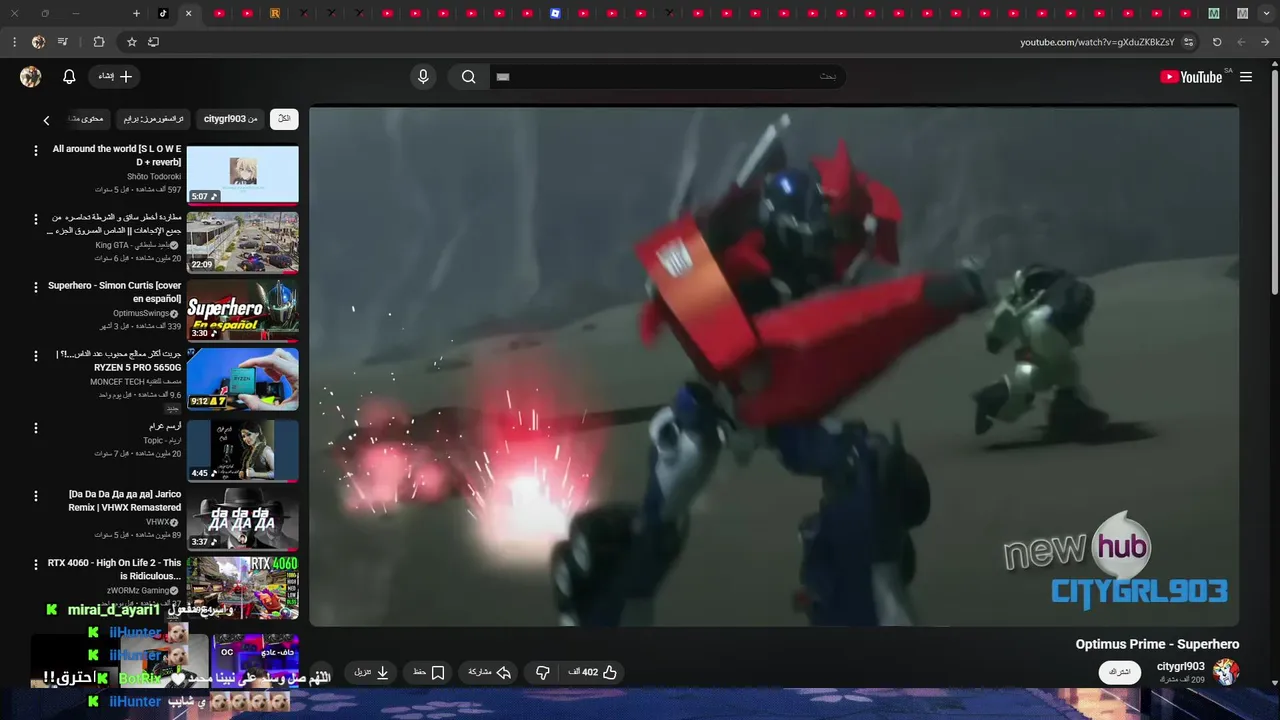Switch to the TikTok tab
This screenshot has width=1280, height=720.
coord(163,13)
